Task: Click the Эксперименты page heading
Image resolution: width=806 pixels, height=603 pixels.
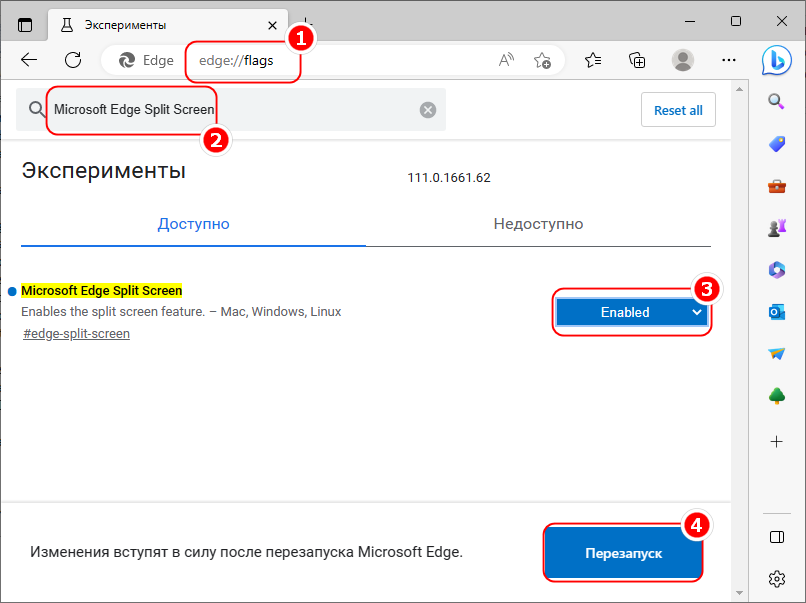Action: point(103,171)
